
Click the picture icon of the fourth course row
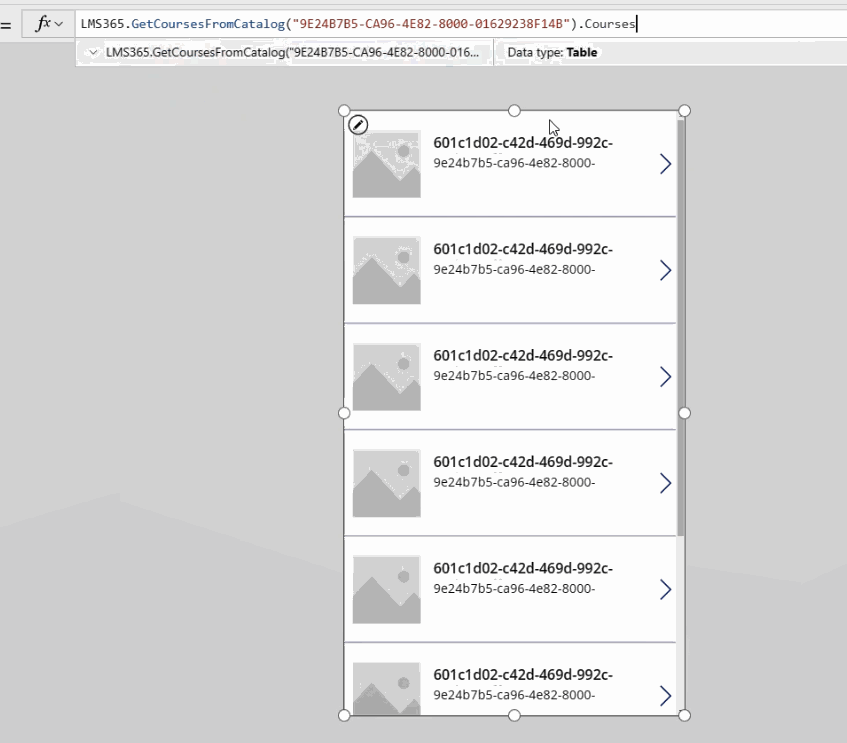click(x=386, y=483)
